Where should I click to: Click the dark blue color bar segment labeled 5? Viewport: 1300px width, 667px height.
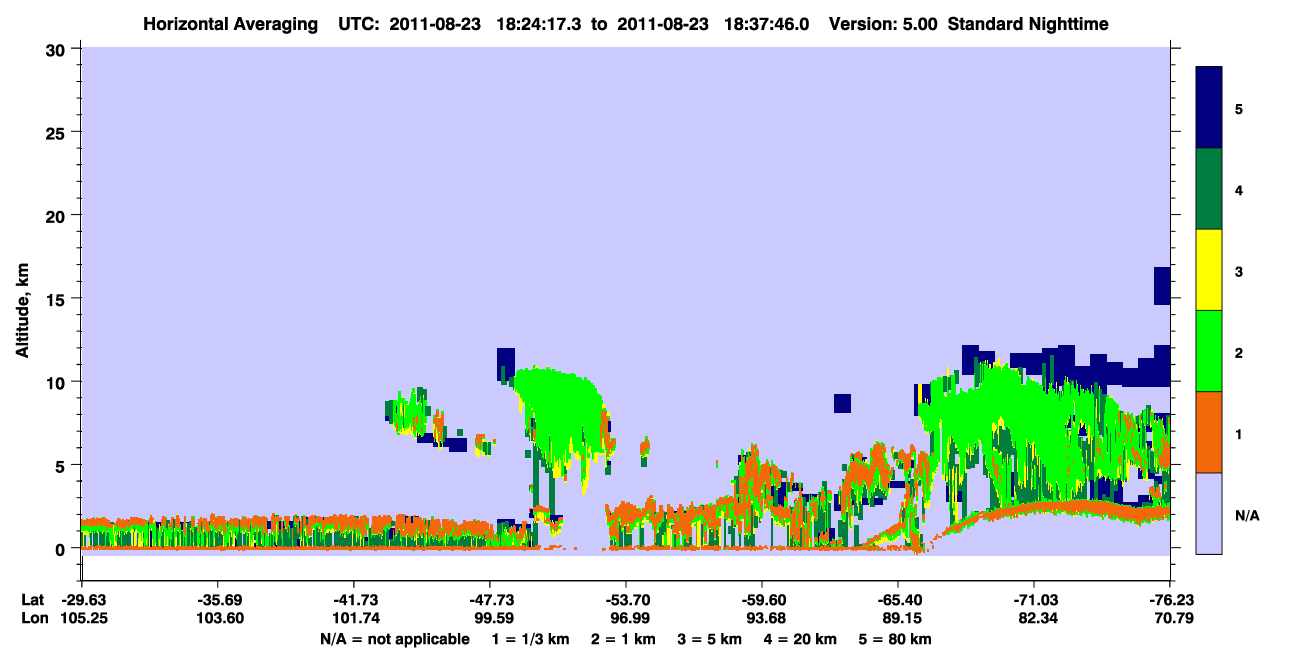(1209, 108)
